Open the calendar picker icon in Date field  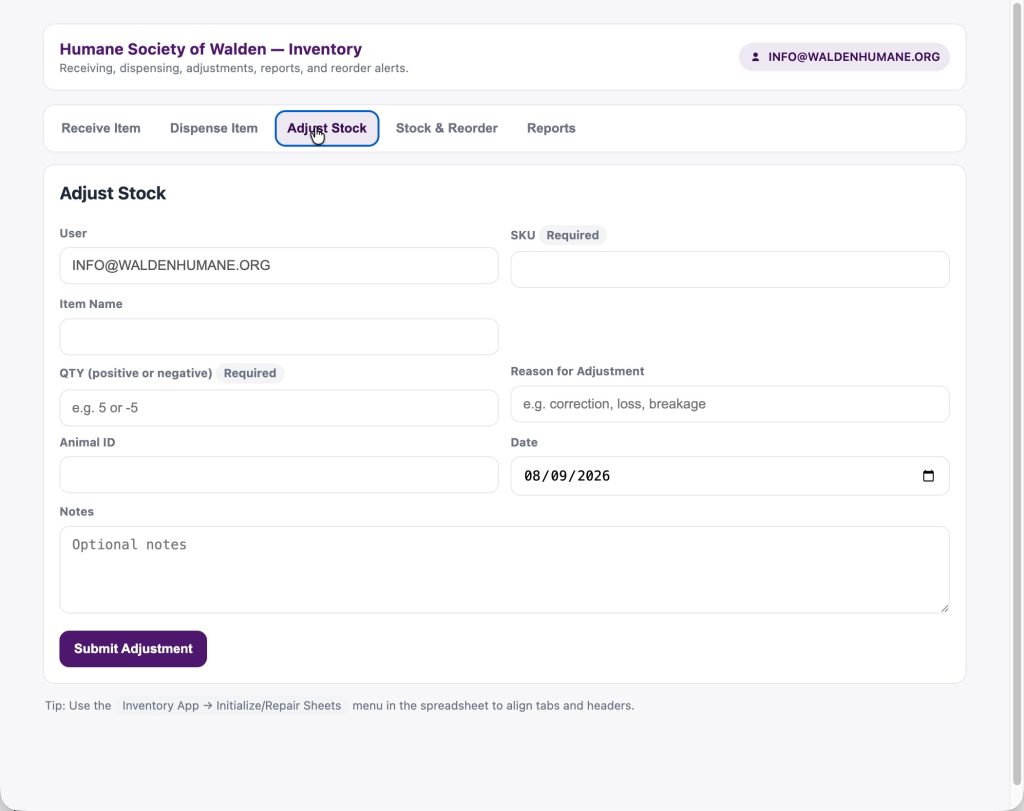[928, 475]
